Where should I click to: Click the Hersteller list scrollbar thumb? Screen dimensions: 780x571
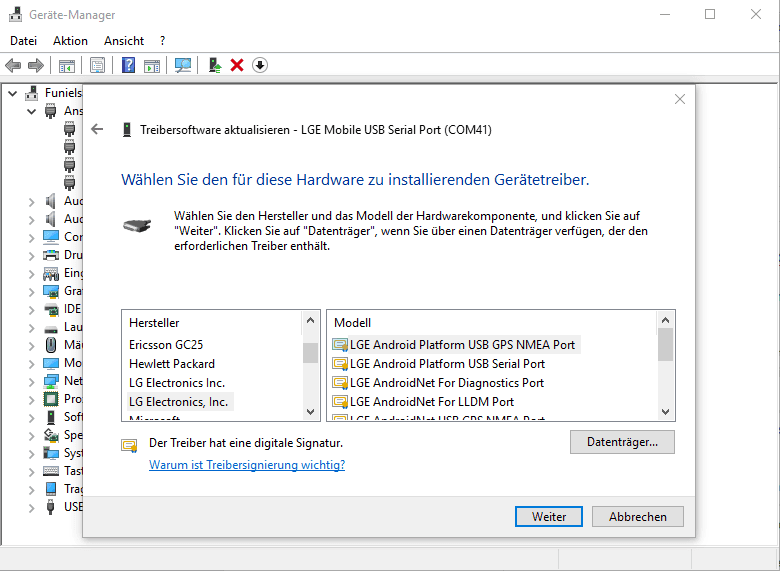pyautogui.click(x=310, y=353)
